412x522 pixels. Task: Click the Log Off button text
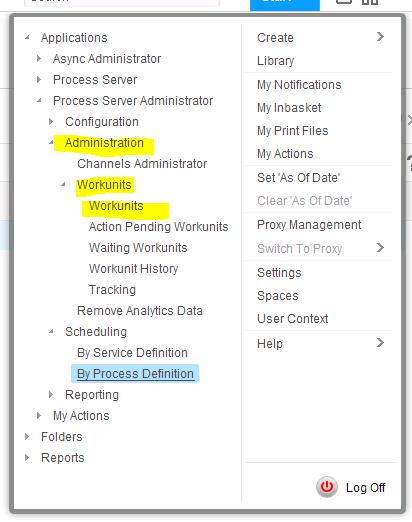point(365,488)
